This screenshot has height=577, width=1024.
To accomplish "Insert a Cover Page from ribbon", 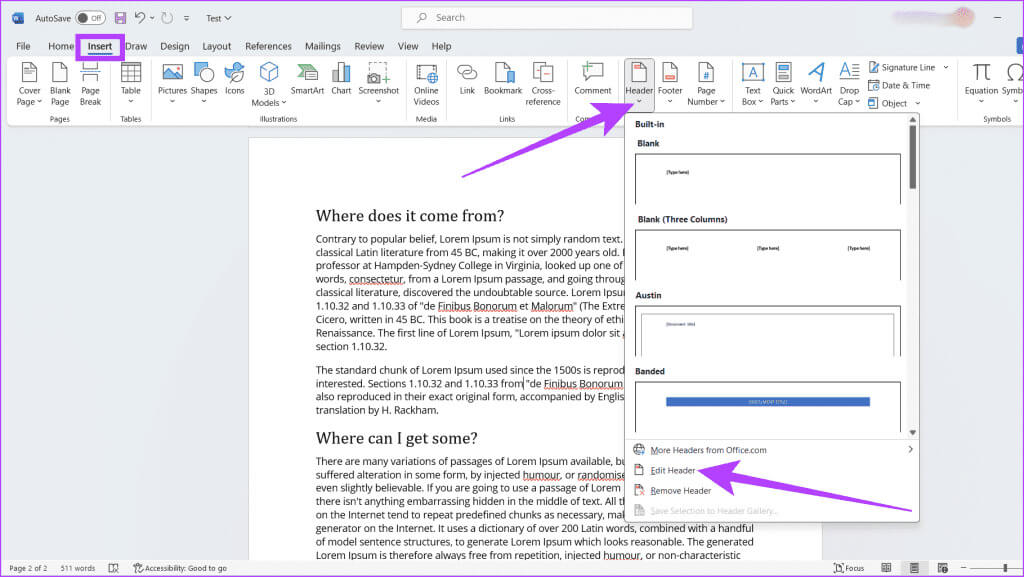I will point(29,82).
